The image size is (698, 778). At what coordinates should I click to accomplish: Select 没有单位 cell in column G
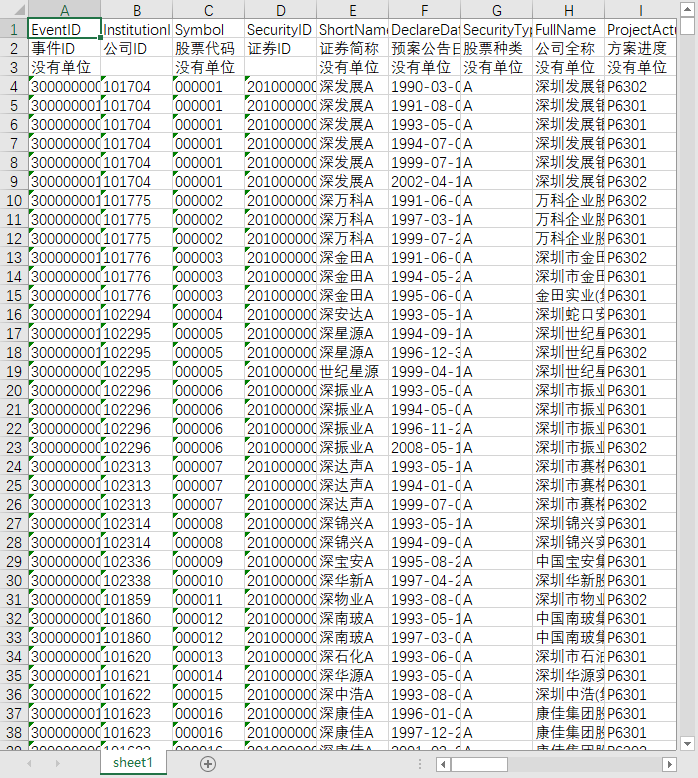coord(497,67)
